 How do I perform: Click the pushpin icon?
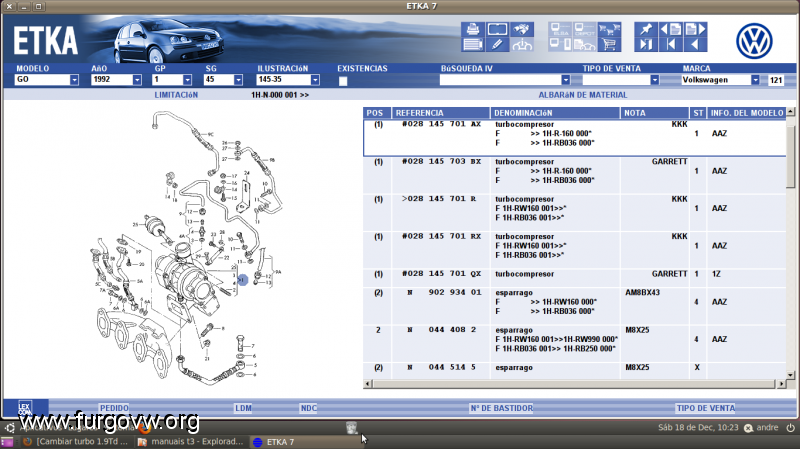pos(646,29)
